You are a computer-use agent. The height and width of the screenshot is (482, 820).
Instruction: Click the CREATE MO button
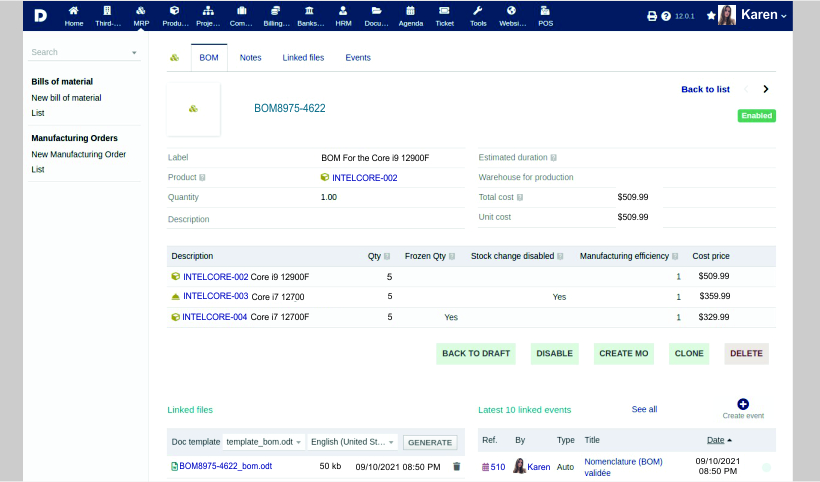[x=624, y=353]
